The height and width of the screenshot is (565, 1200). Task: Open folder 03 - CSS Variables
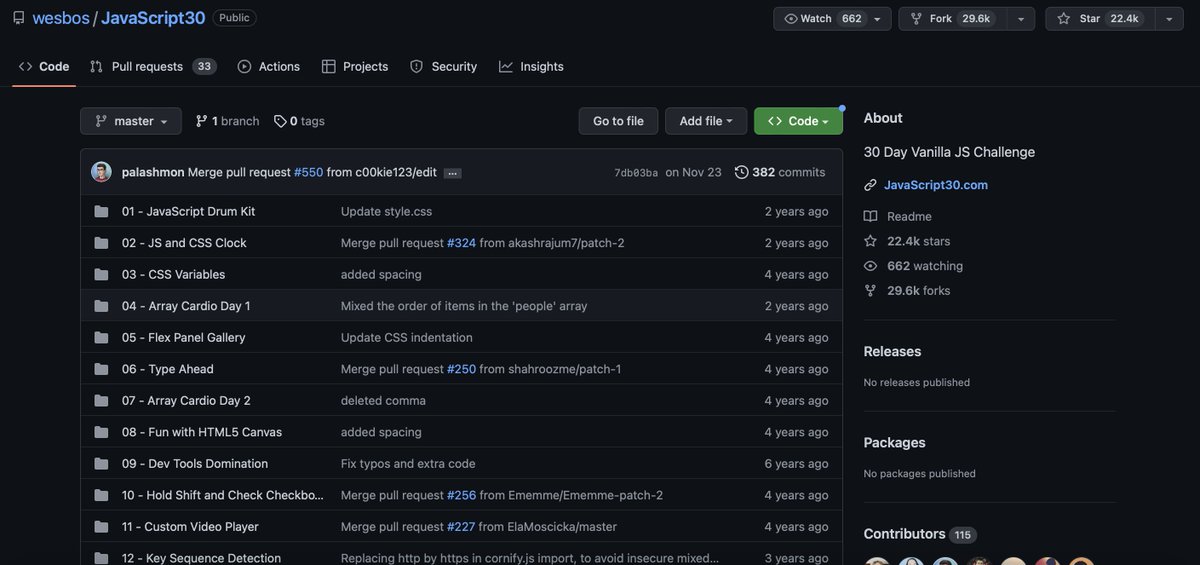(x=173, y=274)
